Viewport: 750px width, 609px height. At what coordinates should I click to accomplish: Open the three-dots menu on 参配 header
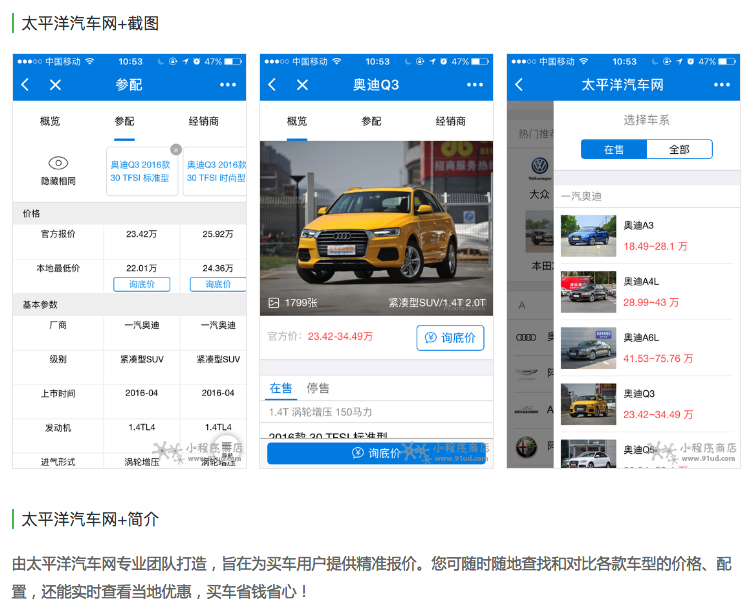click(228, 85)
